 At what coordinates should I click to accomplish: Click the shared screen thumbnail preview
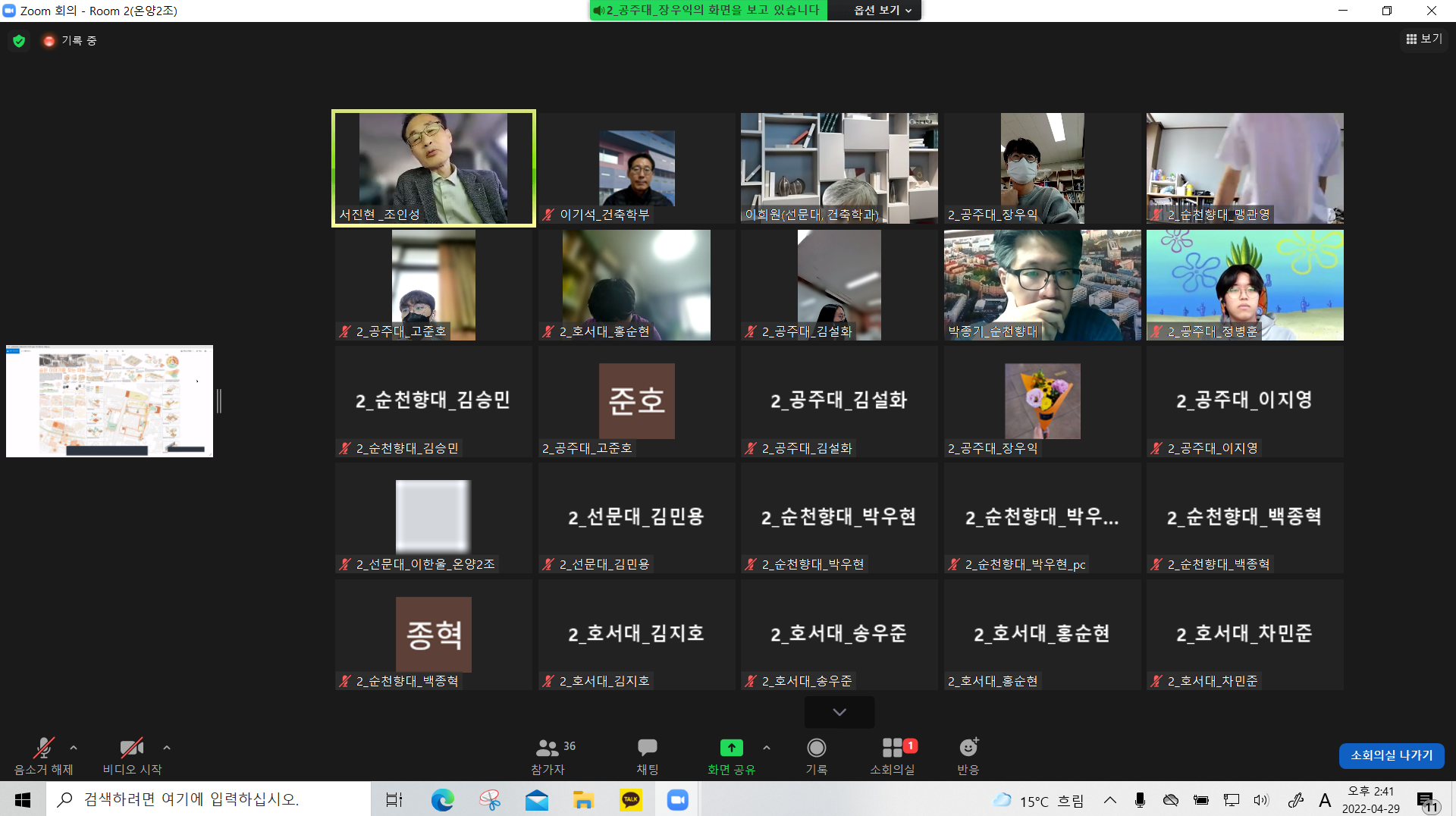[109, 401]
